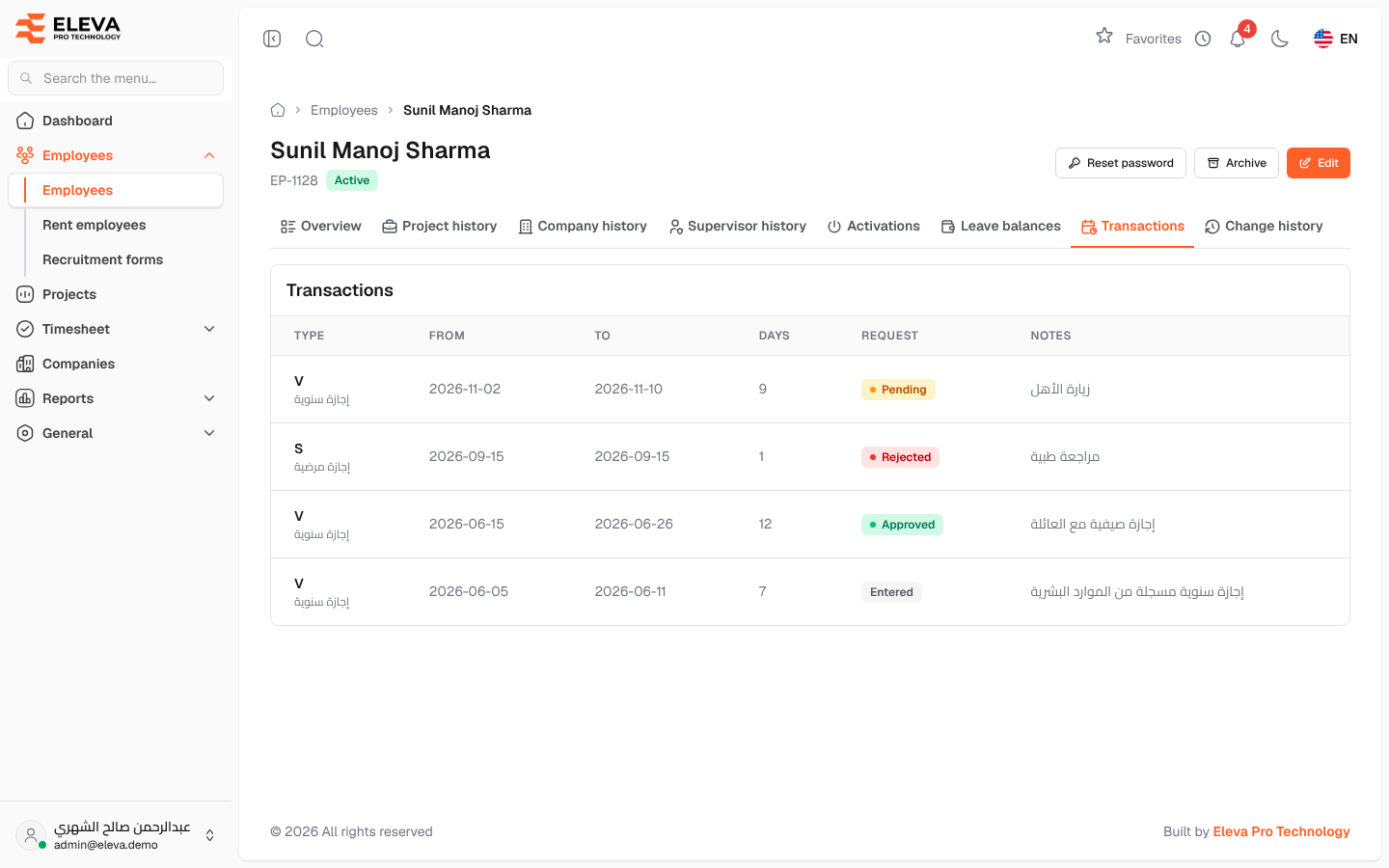This screenshot has width=1389, height=868.
Task: Switch to the Company history tab
Action: pos(583,226)
